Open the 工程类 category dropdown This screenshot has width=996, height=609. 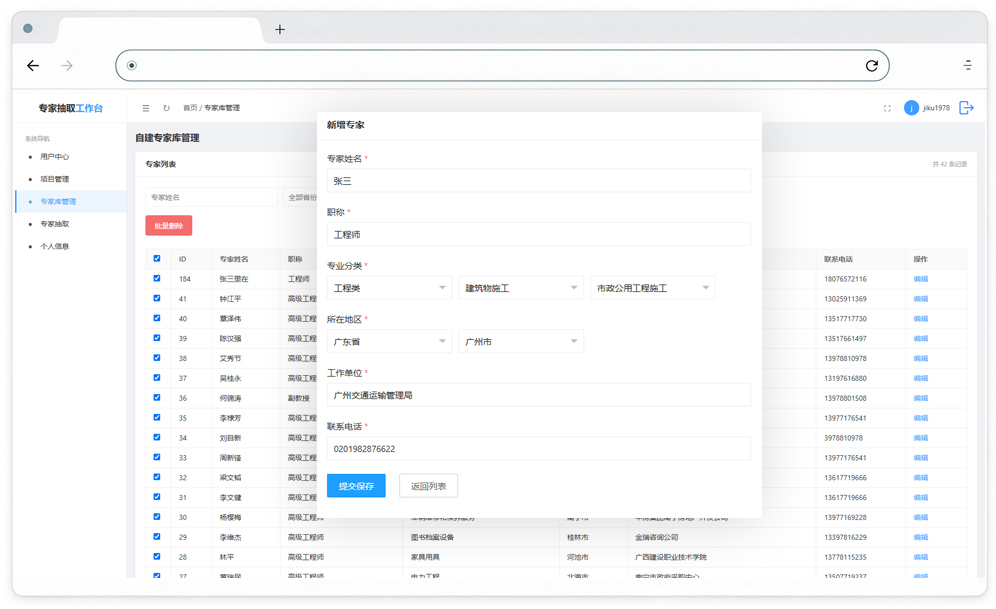click(x=389, y=288)
